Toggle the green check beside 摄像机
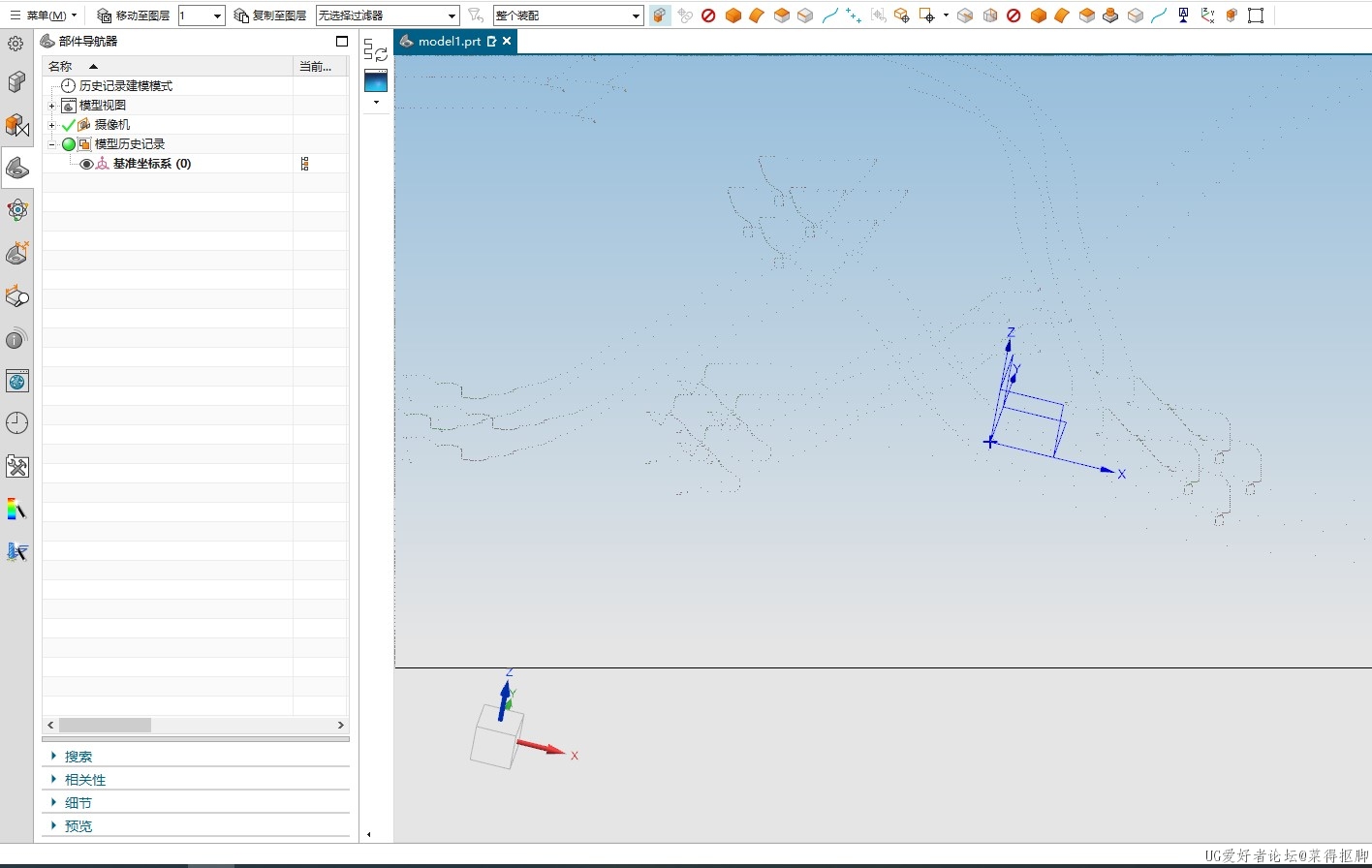Image resolution: width=1372 pixels, height=868 pixels. [x=68, y=125]
